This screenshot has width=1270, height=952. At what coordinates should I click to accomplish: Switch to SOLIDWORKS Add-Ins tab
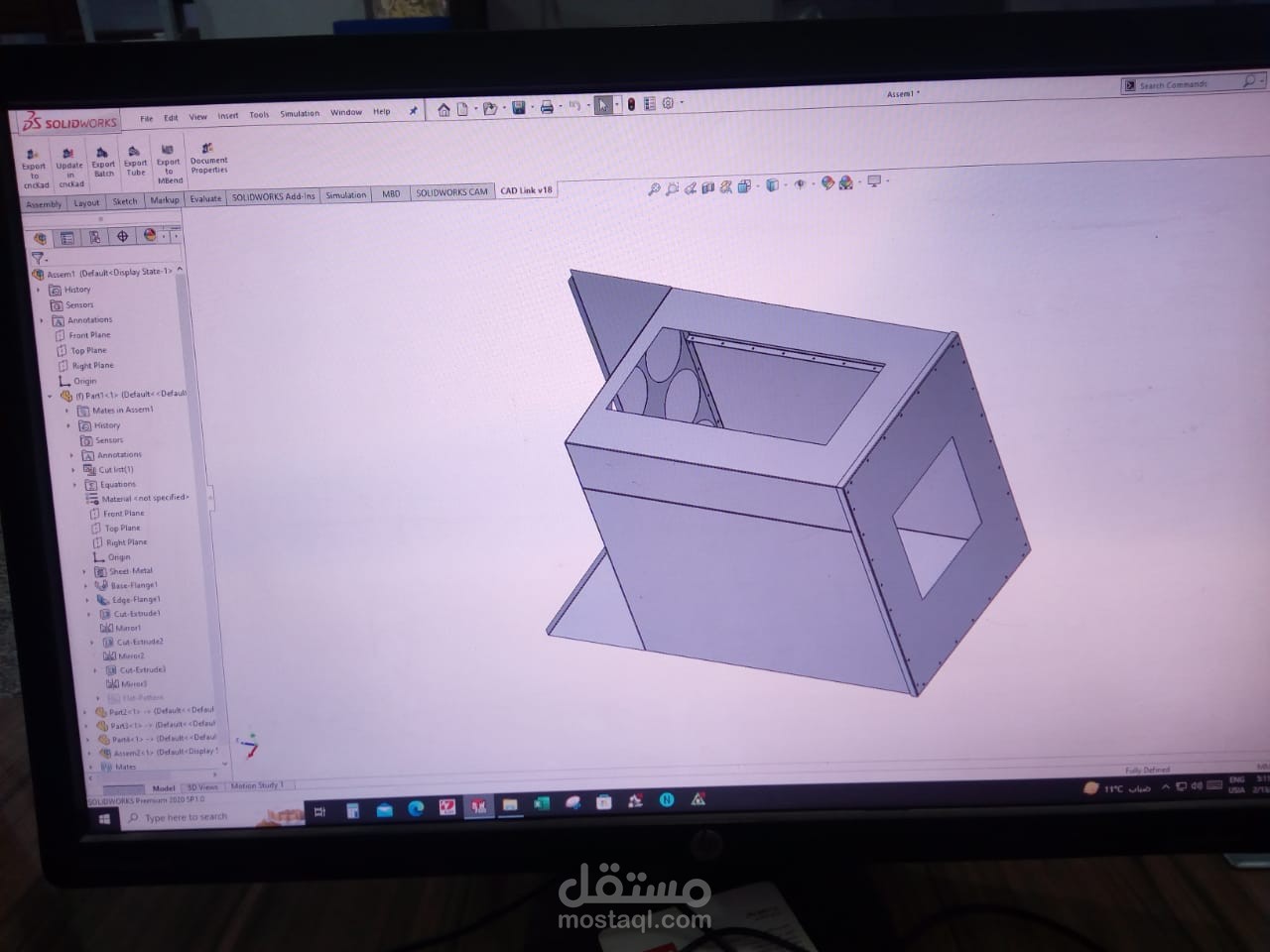[x=273, y=196]
